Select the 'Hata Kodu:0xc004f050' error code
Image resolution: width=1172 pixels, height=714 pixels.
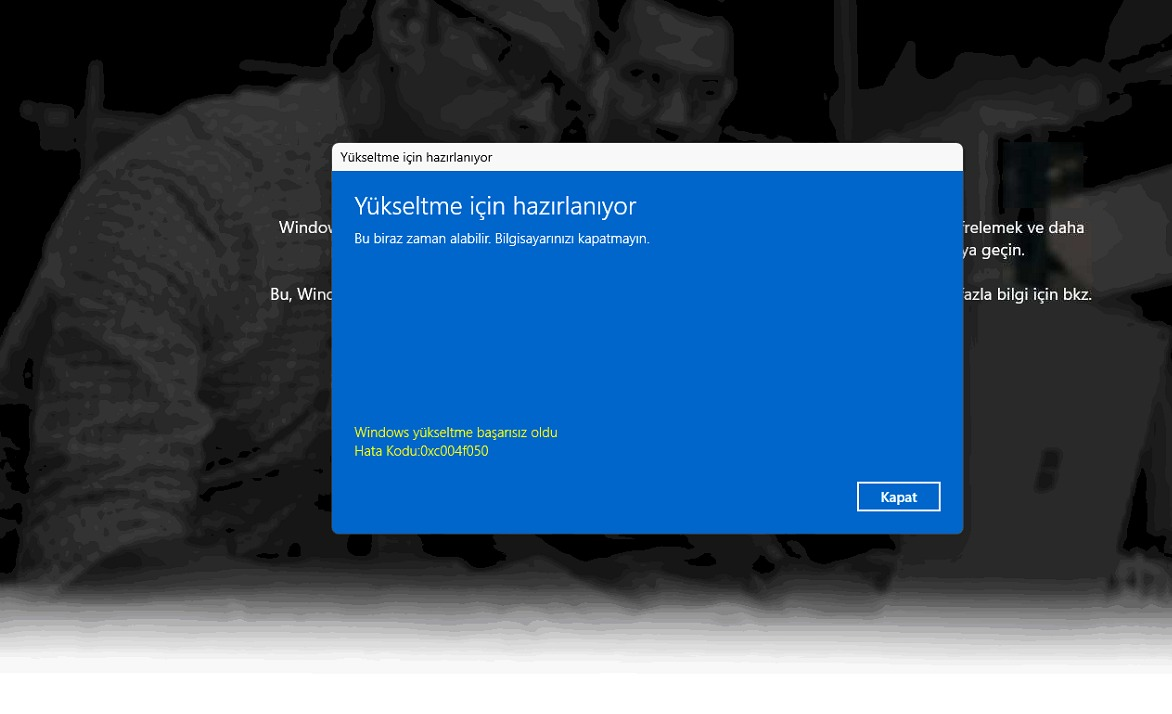421,451
